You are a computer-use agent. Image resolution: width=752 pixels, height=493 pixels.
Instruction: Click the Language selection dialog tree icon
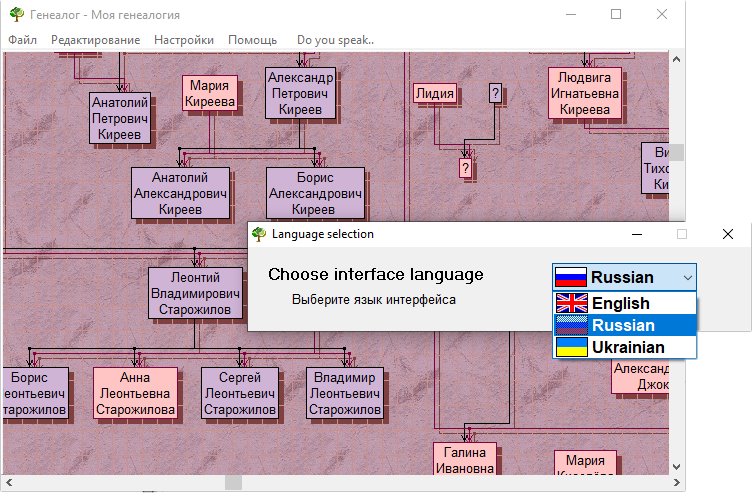259,234
